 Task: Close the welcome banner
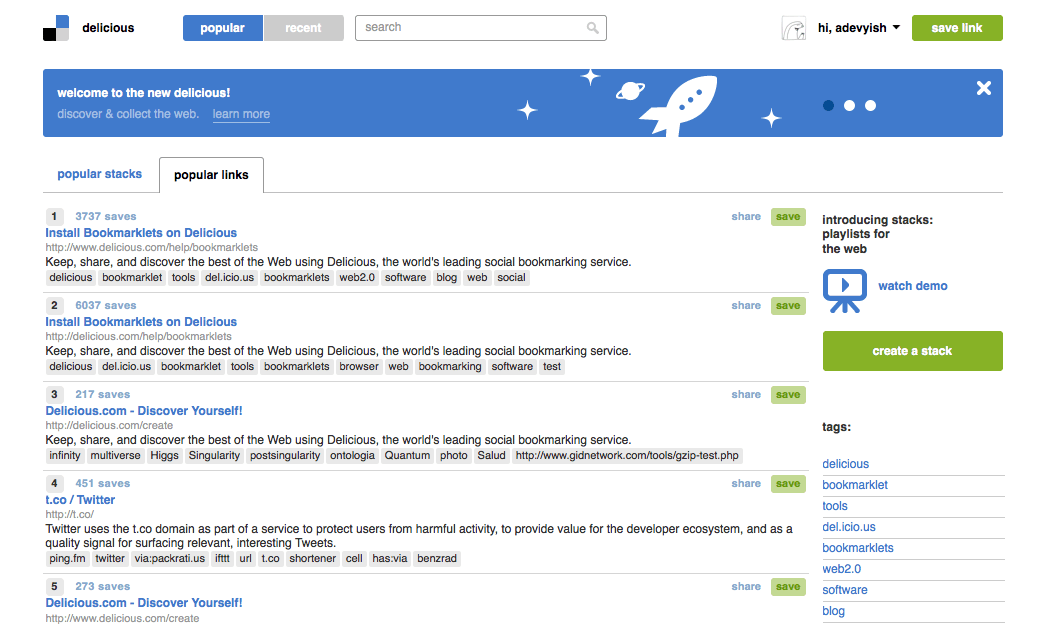click(984, 88)
